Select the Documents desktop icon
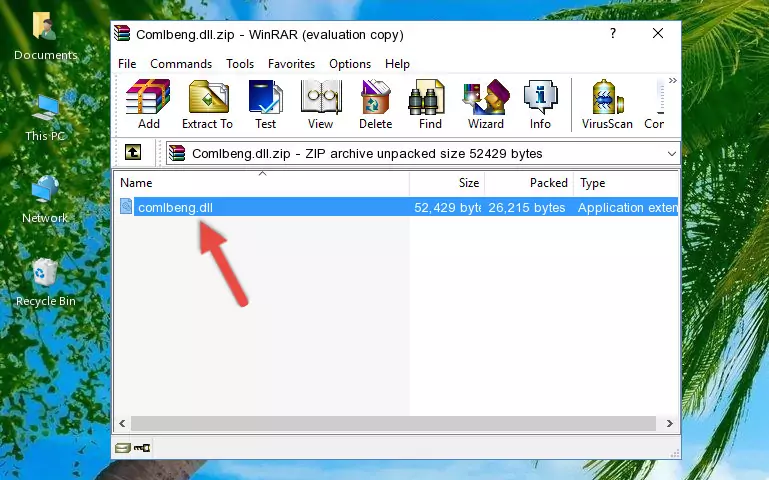Viewport: 769px width, 480px height. pyautogui.click(x=45, y=36)
